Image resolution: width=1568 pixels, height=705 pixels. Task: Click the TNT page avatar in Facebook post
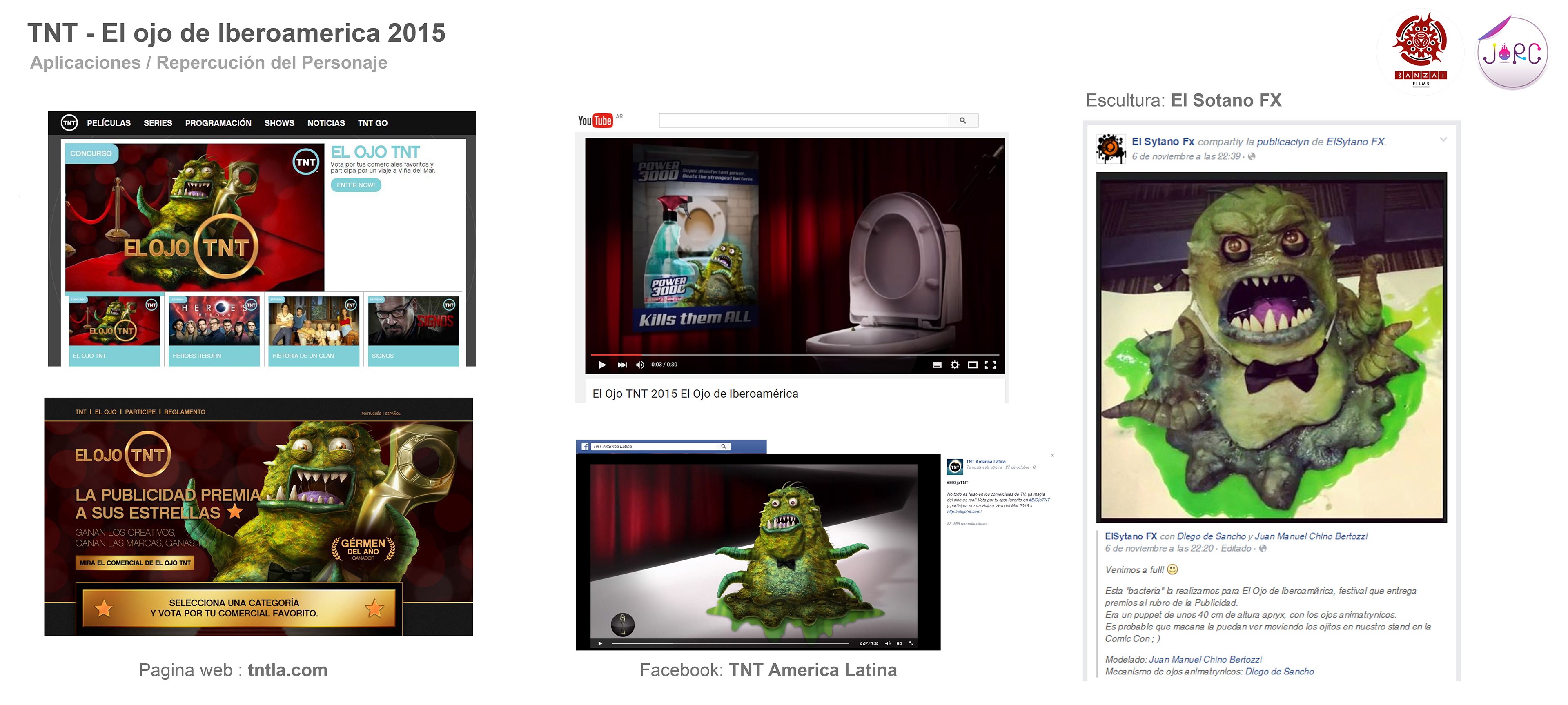click(x=954, y=467)
